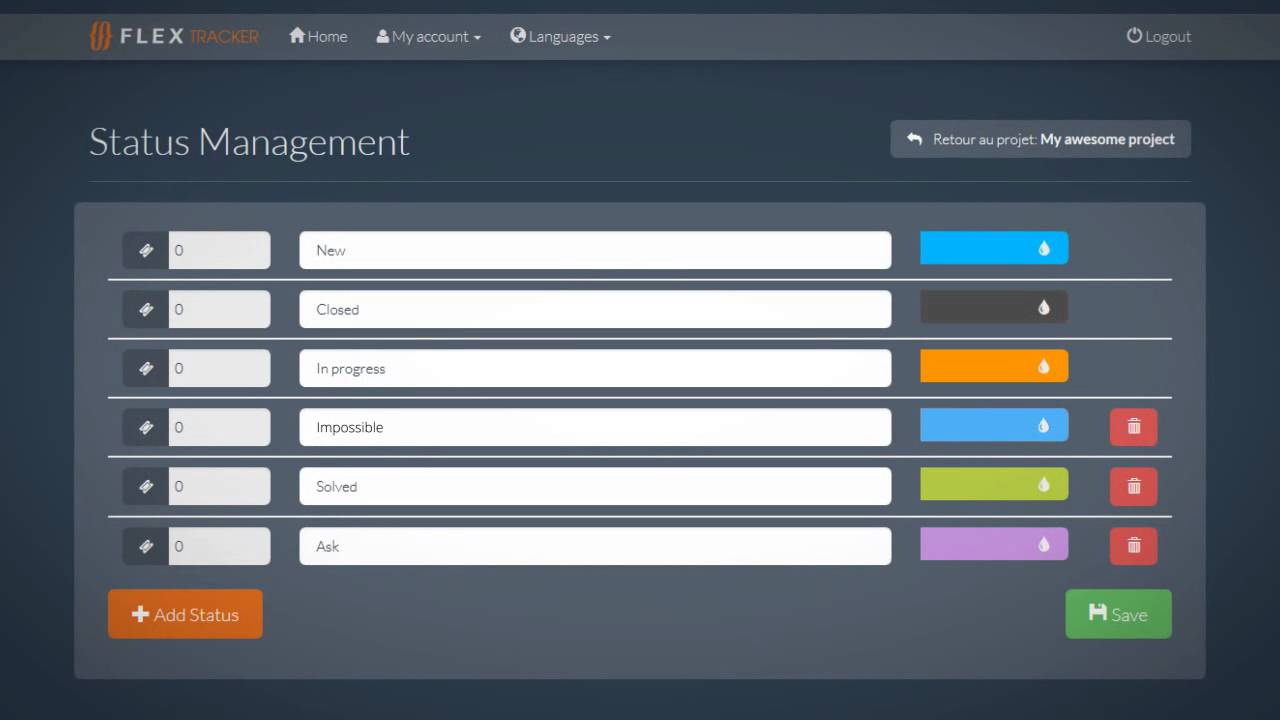This screenshot has height=720, width=1280.
Task: Click the Flex Tracker logo
Action: click(174, 36)
